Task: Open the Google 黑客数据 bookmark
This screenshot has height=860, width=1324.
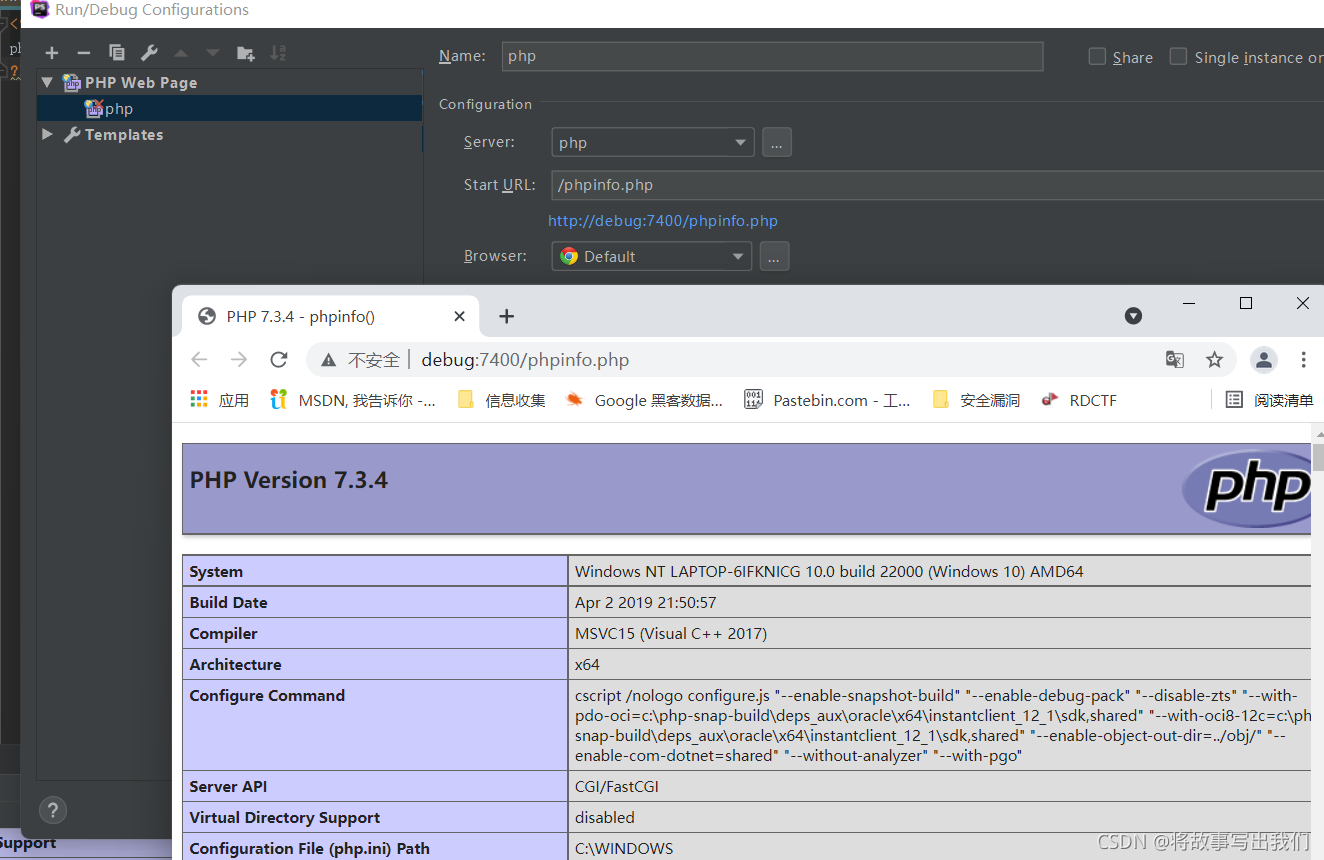Action: point(644,400)
